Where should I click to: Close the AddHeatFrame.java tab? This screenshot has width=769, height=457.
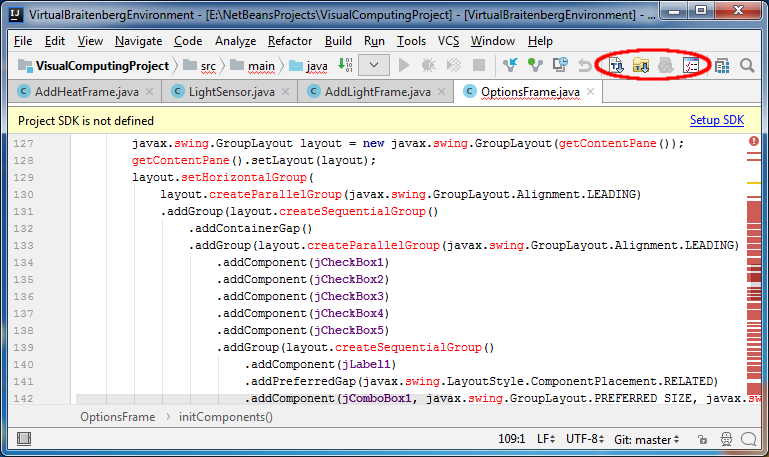pyautogui.click(x=149, y=92)
